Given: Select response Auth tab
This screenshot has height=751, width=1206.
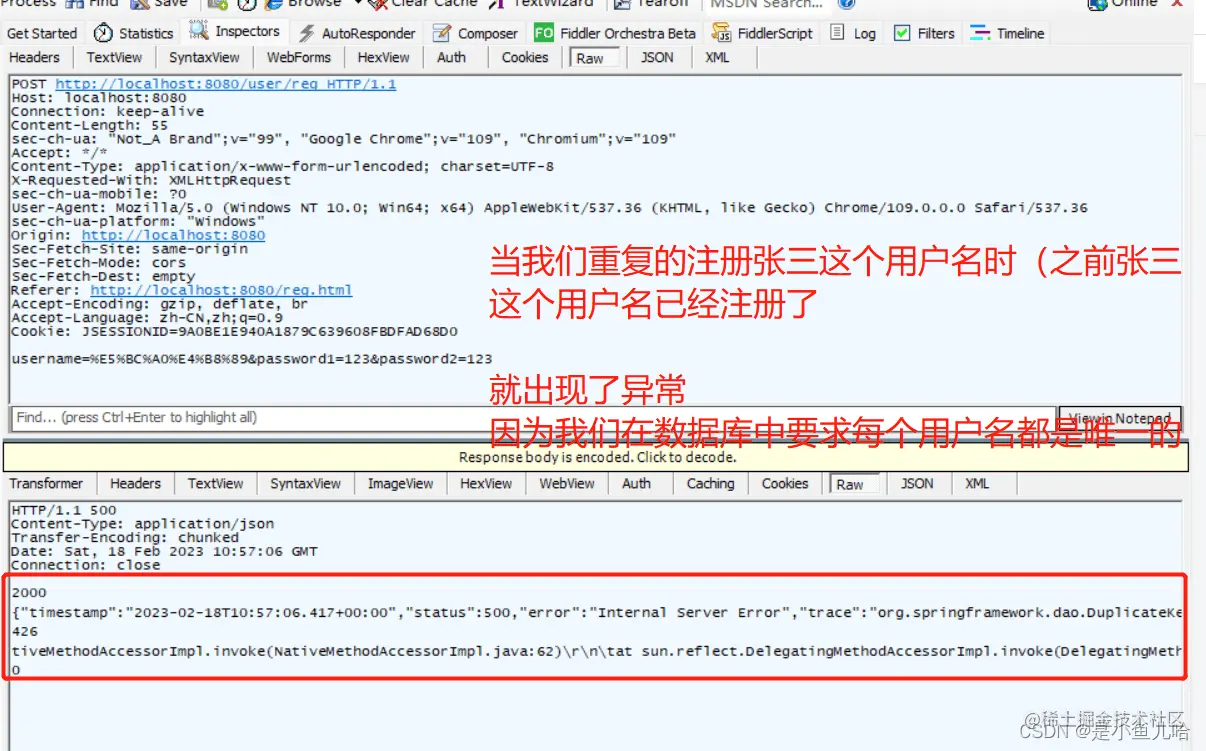Looking at the screenshot, I should point(636,483).
